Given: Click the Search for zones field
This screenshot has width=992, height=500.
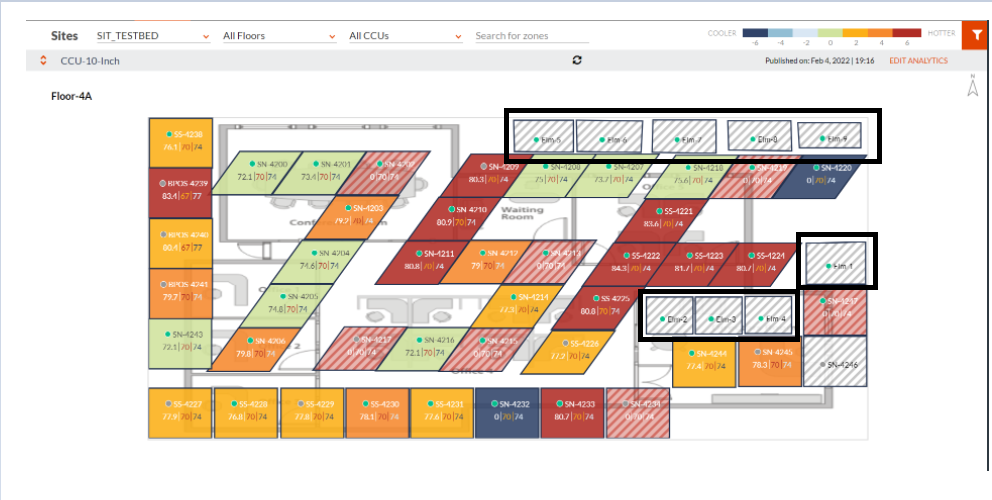Looking at the screenshot, I should click(x=532, y=36).
